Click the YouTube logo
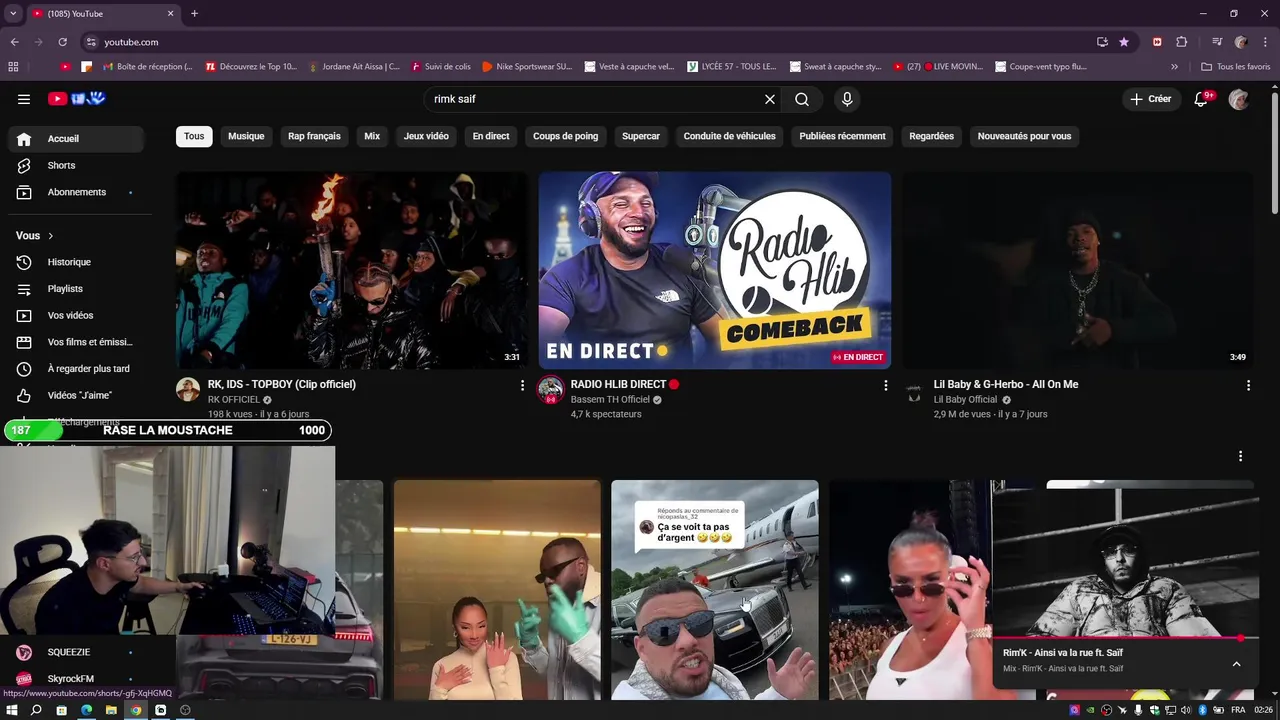The height and width of the screenshot is (720, 1280). [77, 99]
